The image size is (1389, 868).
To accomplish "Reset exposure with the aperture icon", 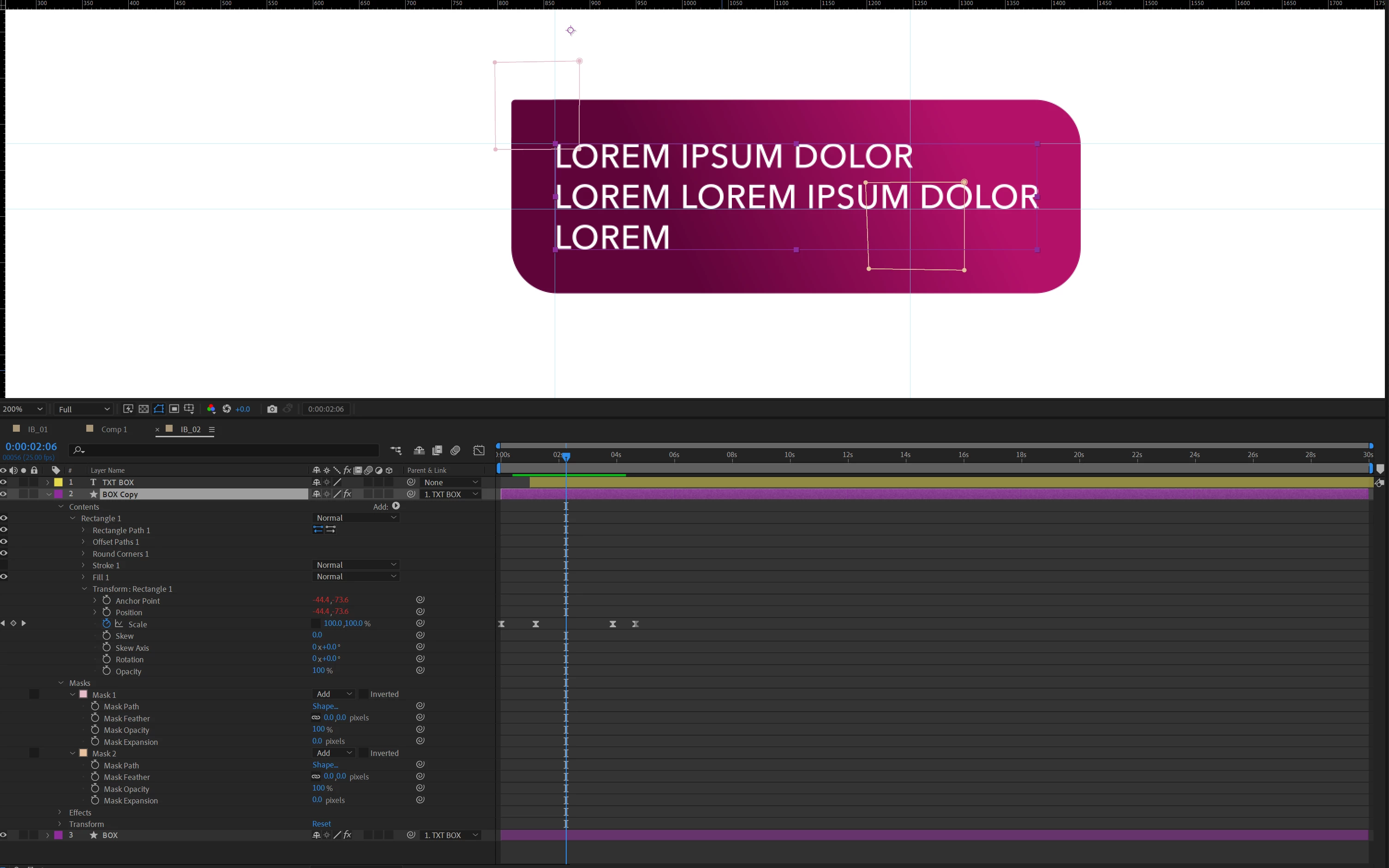I will point(227,409).
